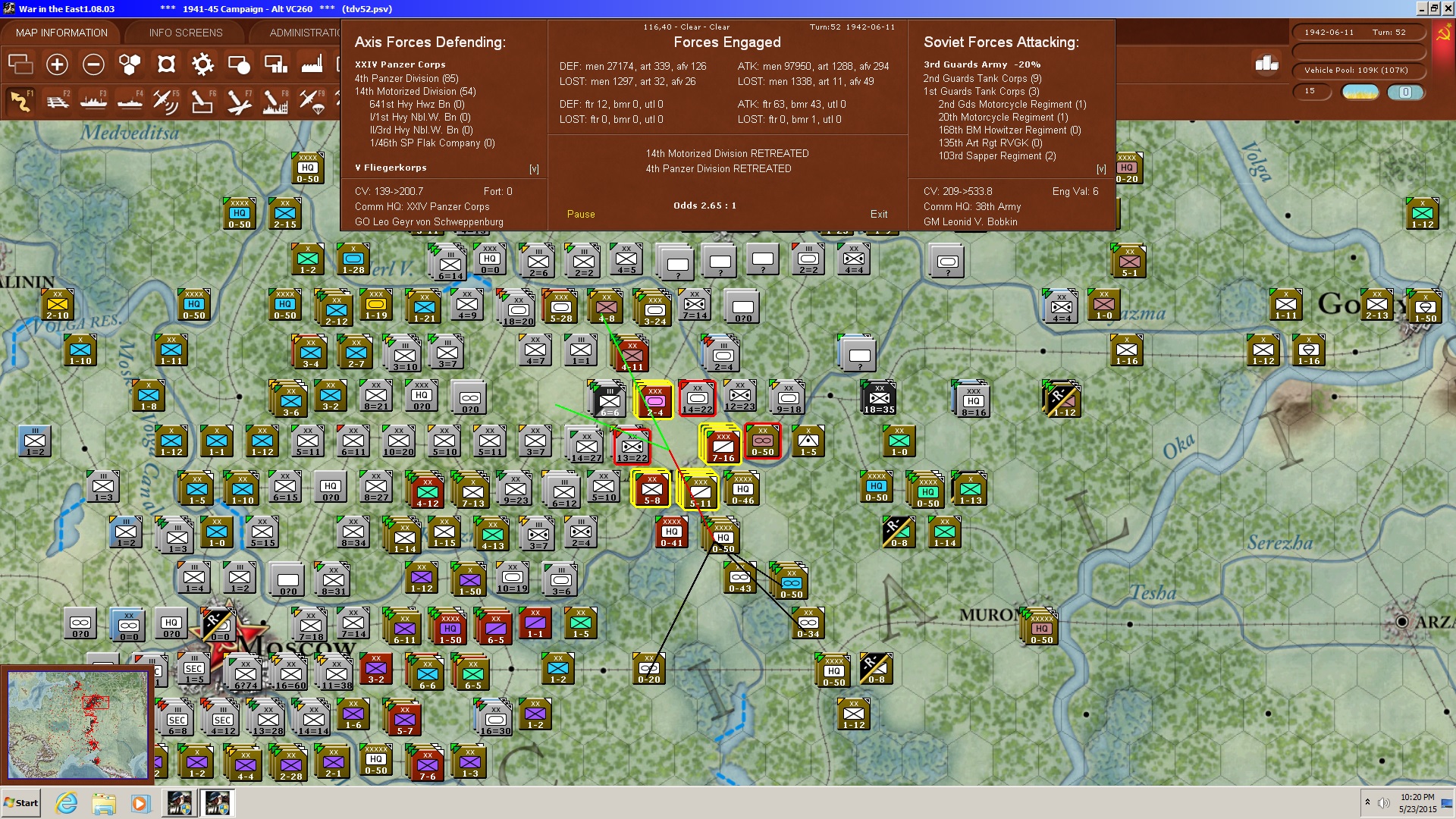Click 103rd Sapper Regiment entry
This screenshot has width=1456, height=819.
click(x=997, y=155)
